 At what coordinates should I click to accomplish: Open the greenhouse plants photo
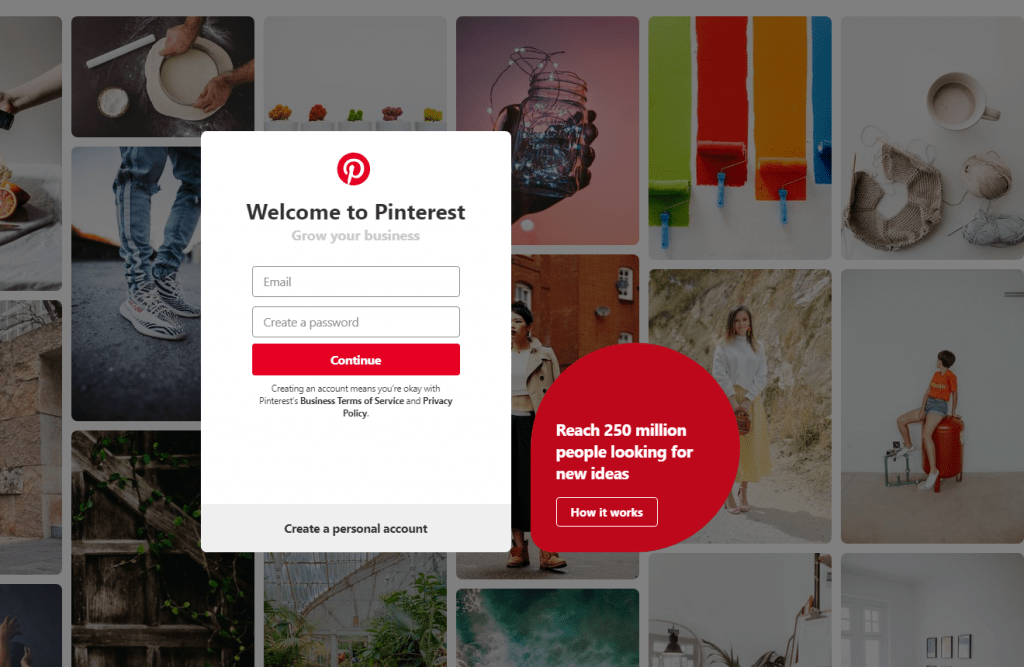pos(355,610)
